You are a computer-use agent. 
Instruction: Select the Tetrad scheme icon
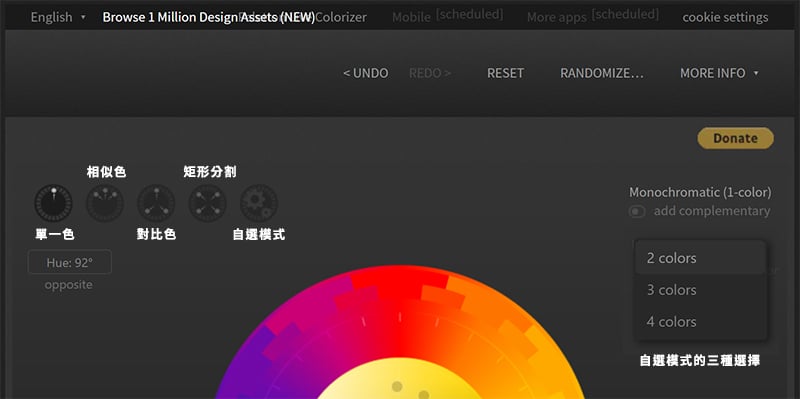[x=208, y=203]
